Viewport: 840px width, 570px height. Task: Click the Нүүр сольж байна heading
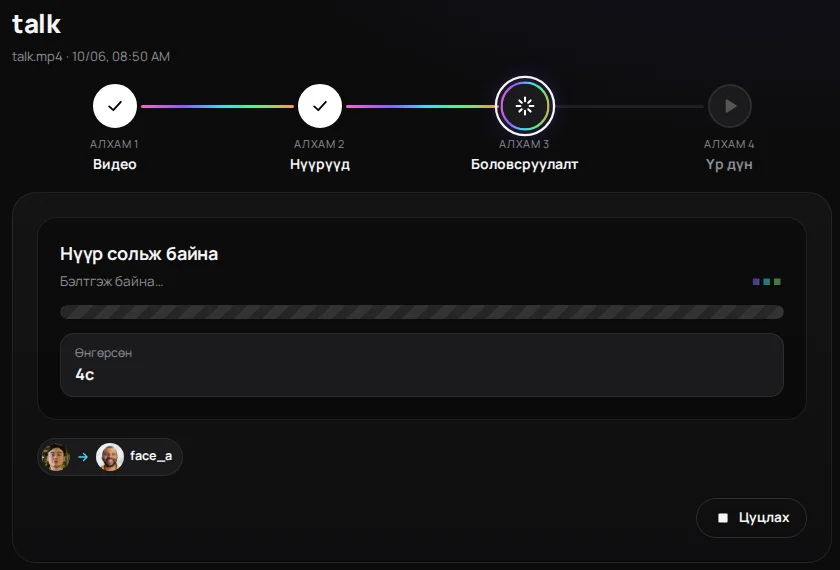tap(139, 254)
